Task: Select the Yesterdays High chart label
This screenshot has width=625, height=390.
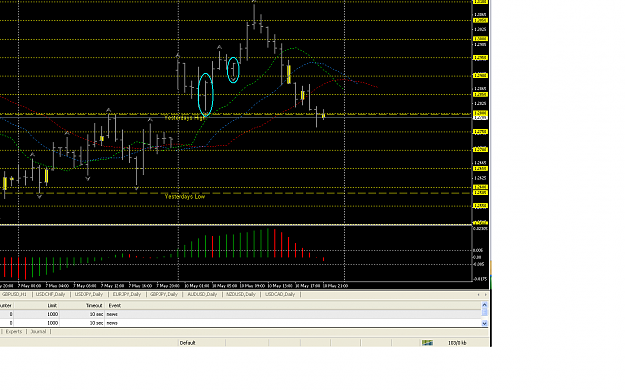Action: (185, 118)
